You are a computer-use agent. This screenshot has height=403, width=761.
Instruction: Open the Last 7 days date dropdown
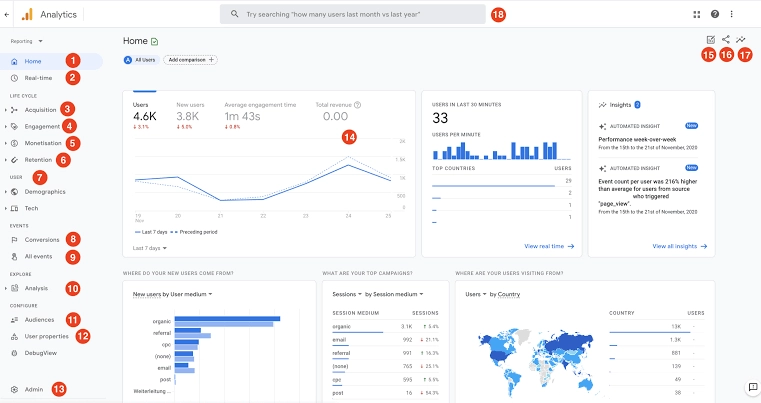click(x=149, y=248)
